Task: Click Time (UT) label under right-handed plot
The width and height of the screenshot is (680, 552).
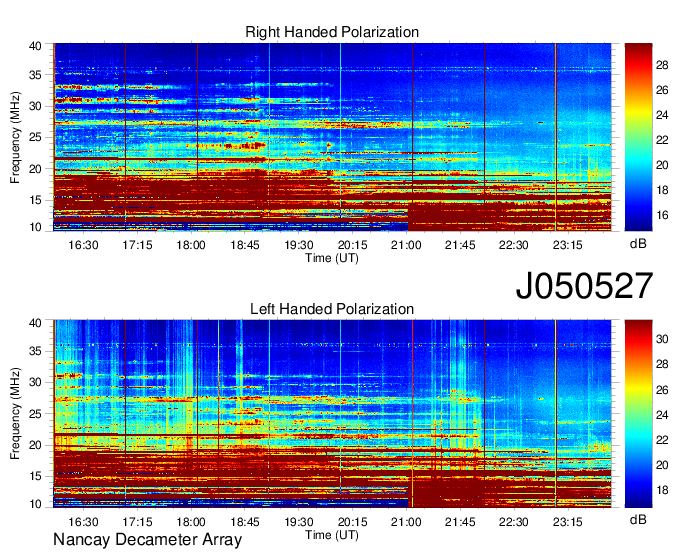Action: tap(332, 258)
